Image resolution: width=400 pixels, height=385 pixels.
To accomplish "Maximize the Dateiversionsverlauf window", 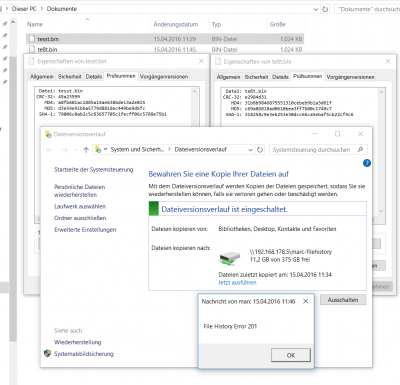I will click(337, 134).
